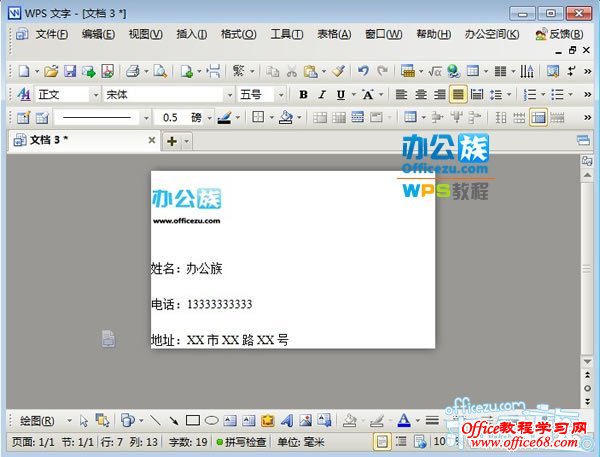600x457 pixels.
Task: Add a new document tab with plus button
Action: click(x=172, y=141)
